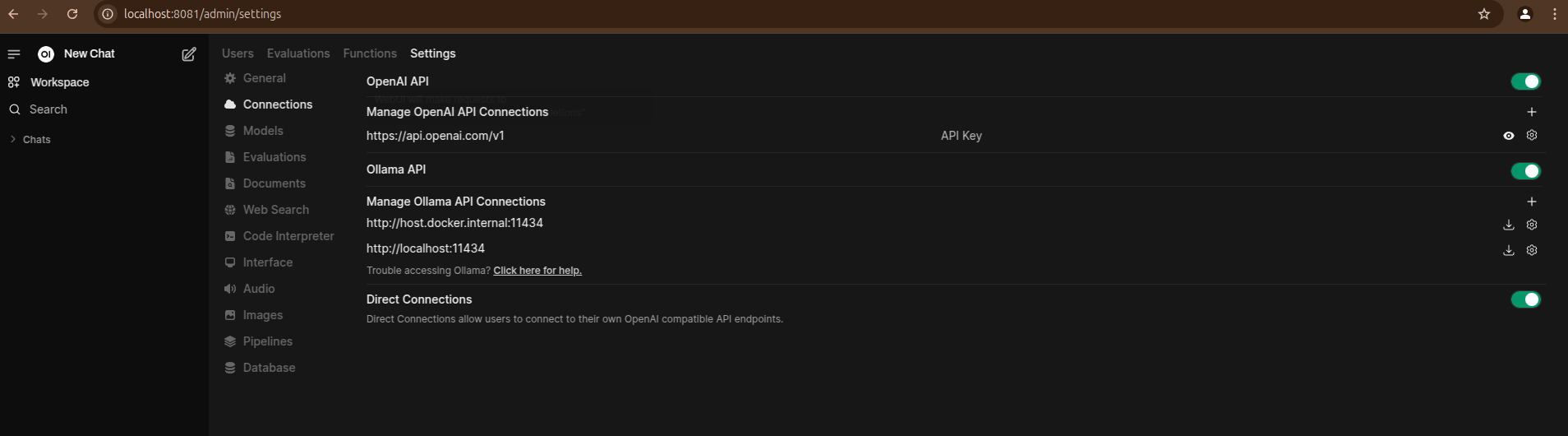Click the API Key input field
This screenshot has height=436, width=1568.
tap(1216, 136)
